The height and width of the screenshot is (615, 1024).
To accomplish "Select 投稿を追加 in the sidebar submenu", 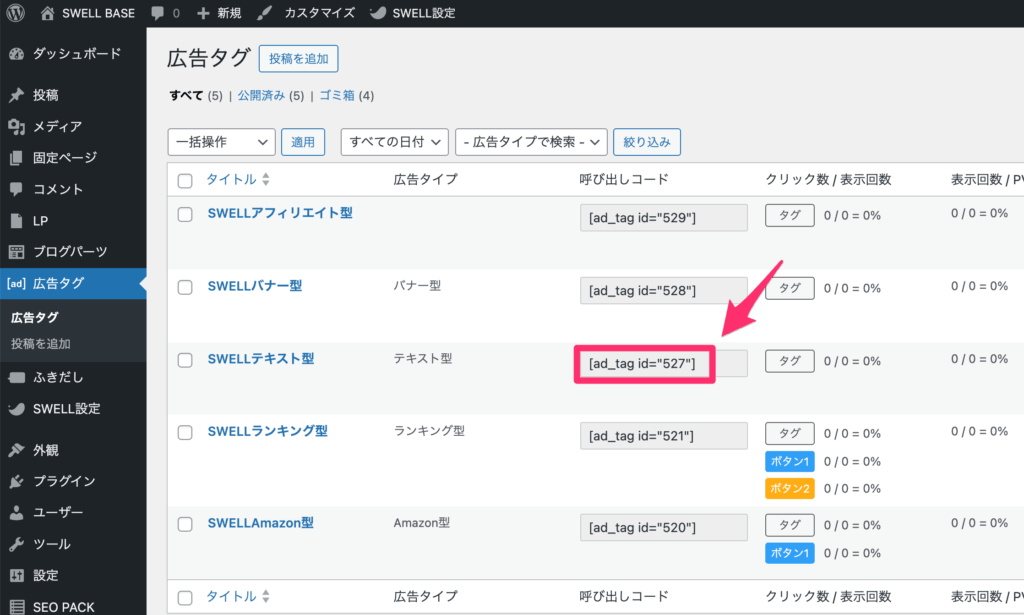I will [x=41, y=344].
